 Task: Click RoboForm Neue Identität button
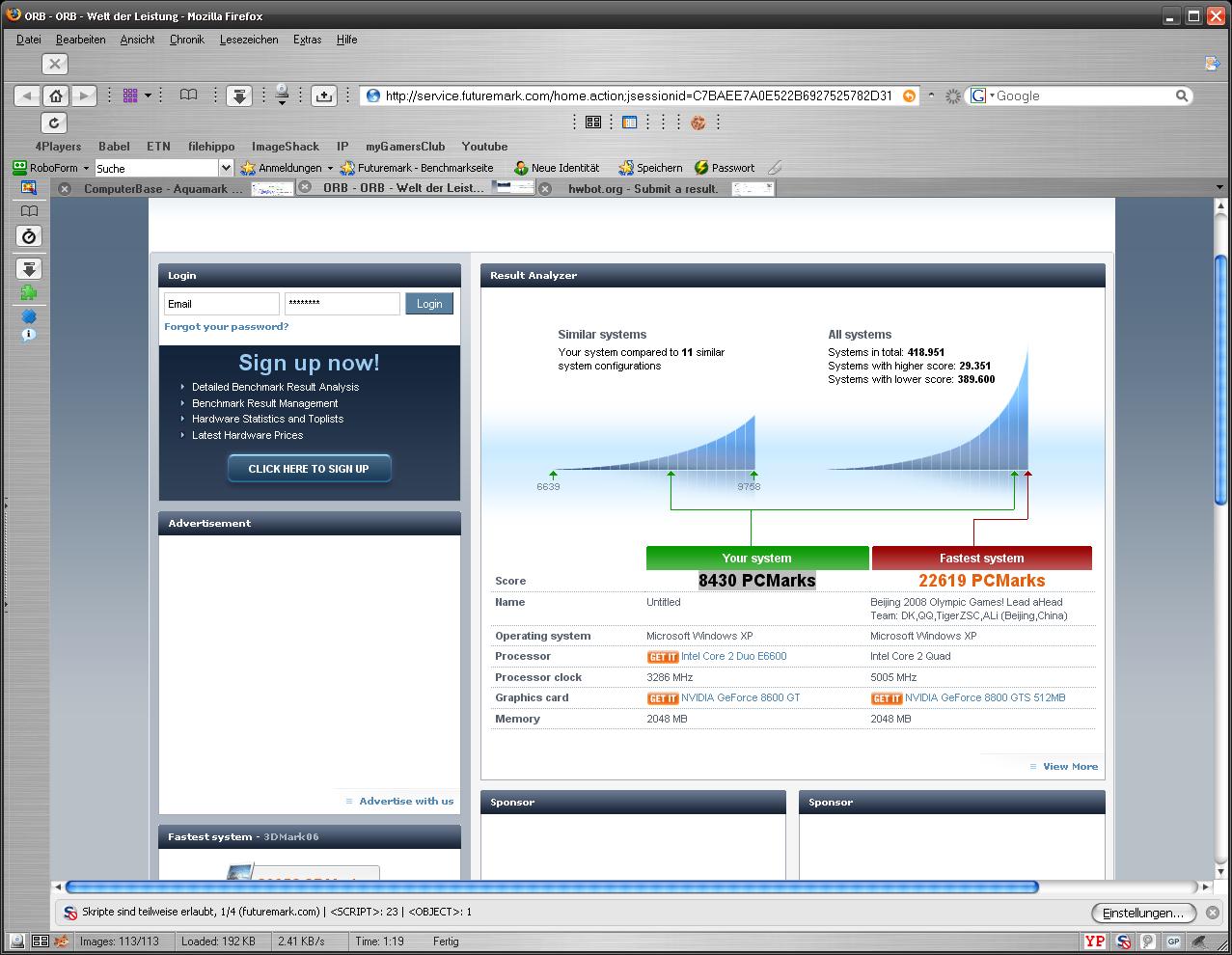pos(557,168)
